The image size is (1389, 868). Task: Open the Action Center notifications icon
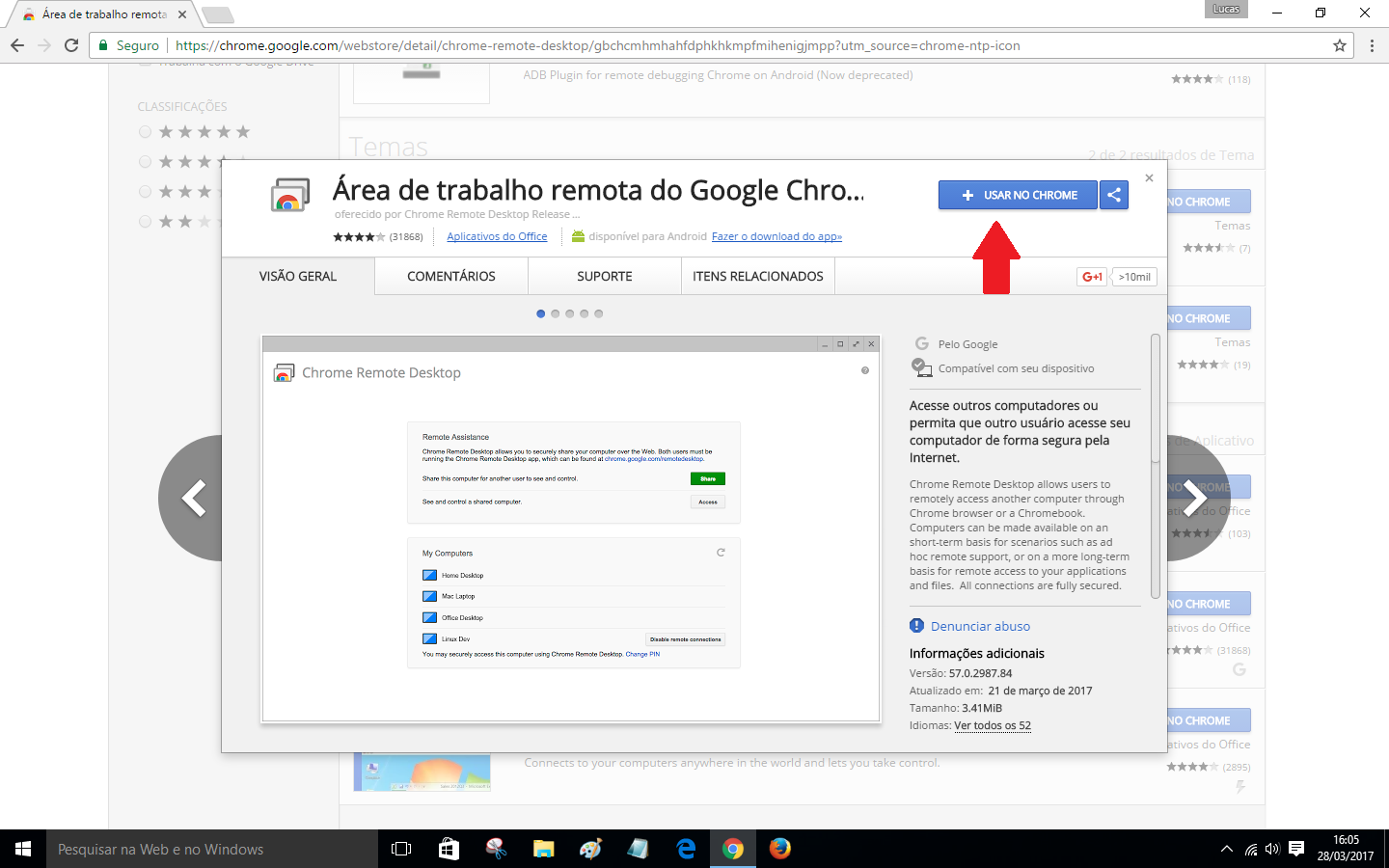pos(1296,849)
